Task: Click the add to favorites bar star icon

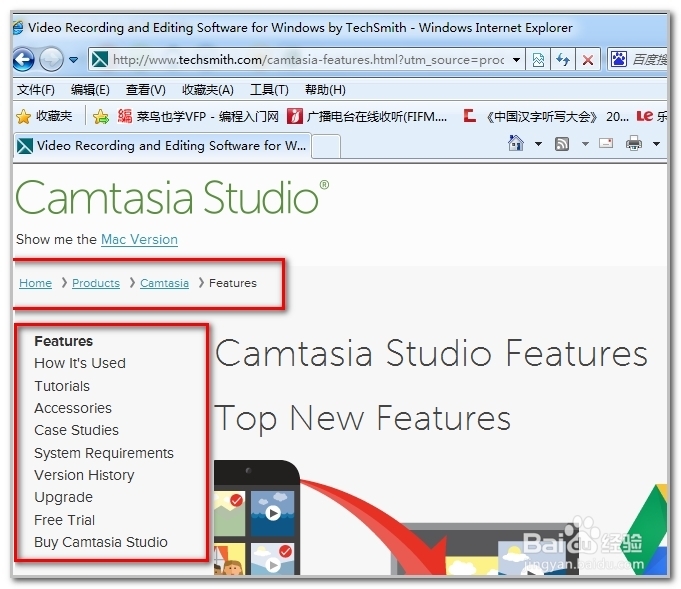Action: tap(101, 116)
